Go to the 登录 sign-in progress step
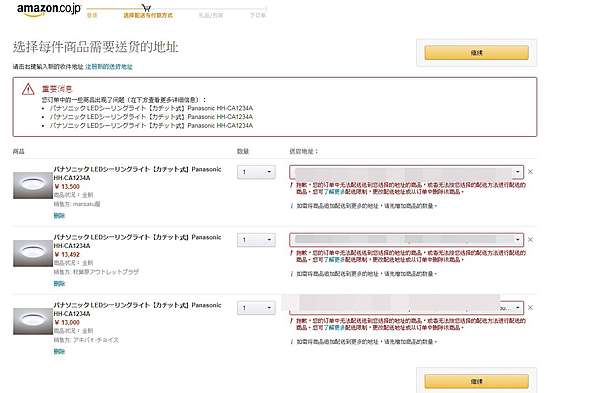The image size is (600, 393). tap(92, 15)
